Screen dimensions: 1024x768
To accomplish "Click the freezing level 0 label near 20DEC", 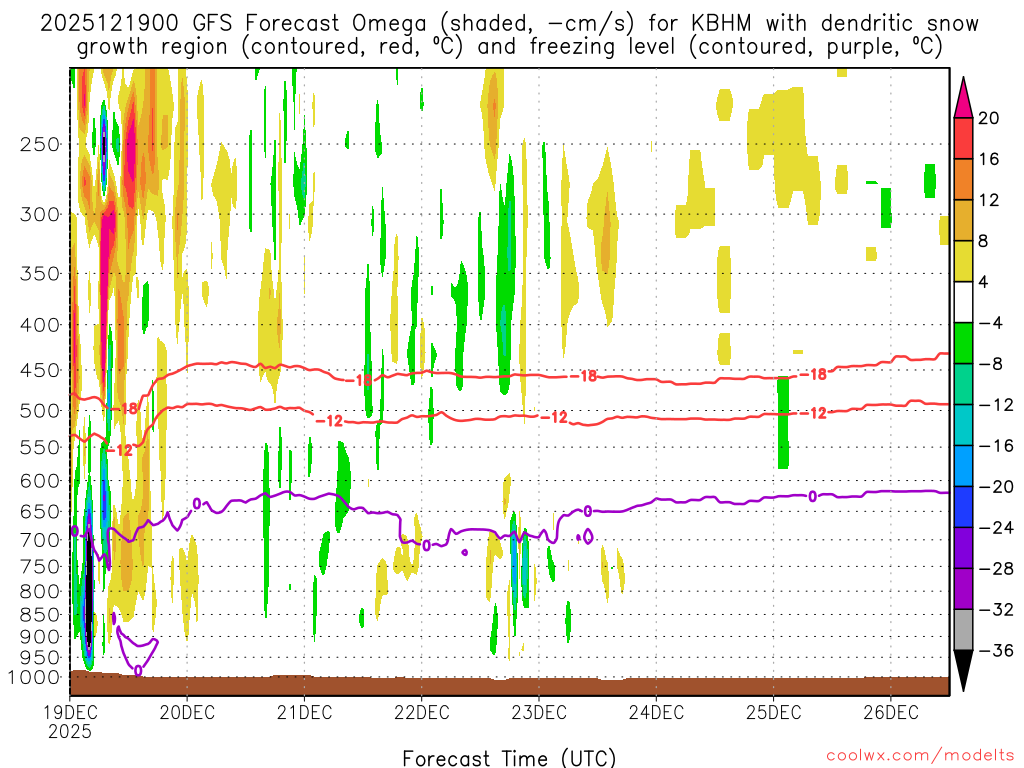I will 197,504.
